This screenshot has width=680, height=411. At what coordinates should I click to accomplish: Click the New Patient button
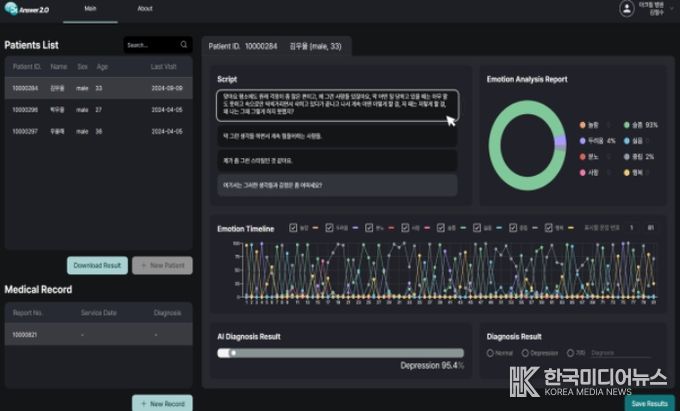pos(162,265)
